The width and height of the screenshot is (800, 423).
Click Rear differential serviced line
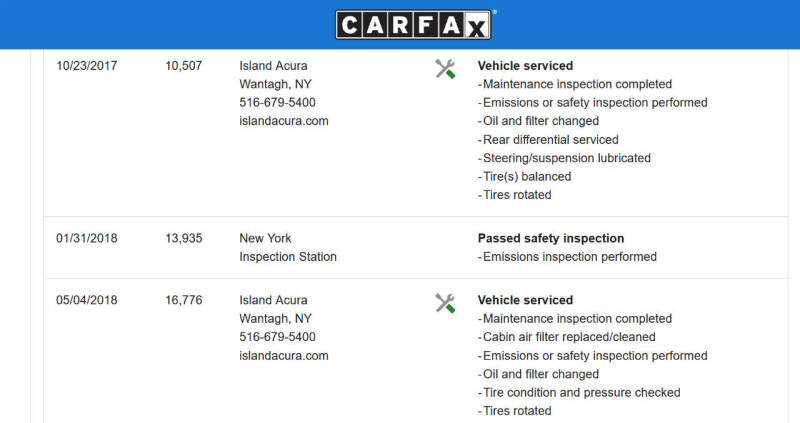pyautogui.click(x=548, y=140)
